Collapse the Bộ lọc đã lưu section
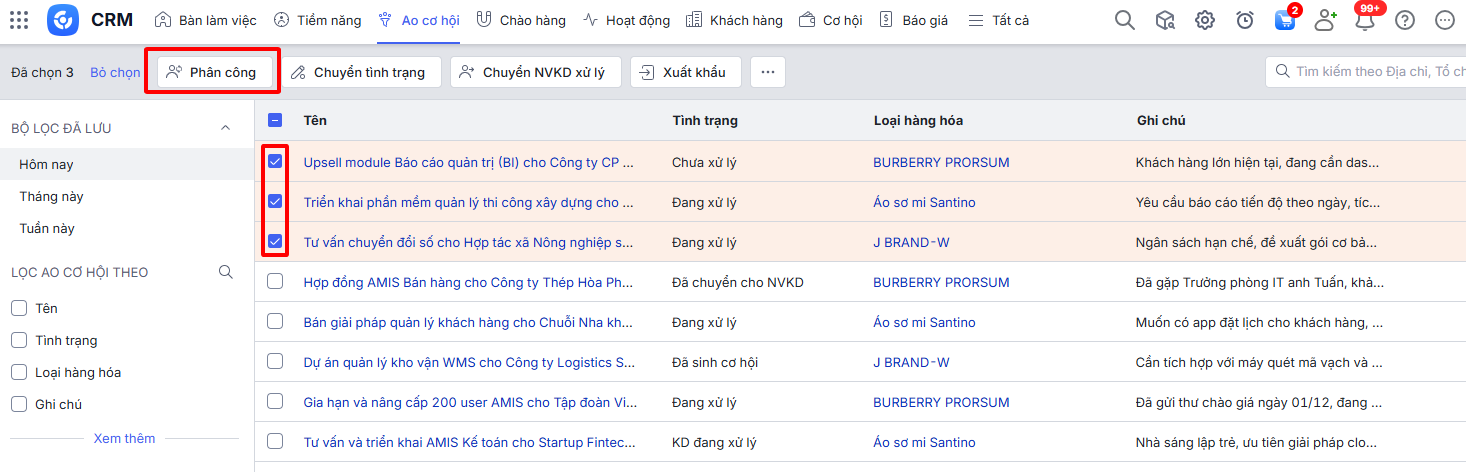Viewport: 1466px width, 472px height. [x=225, y=128]
